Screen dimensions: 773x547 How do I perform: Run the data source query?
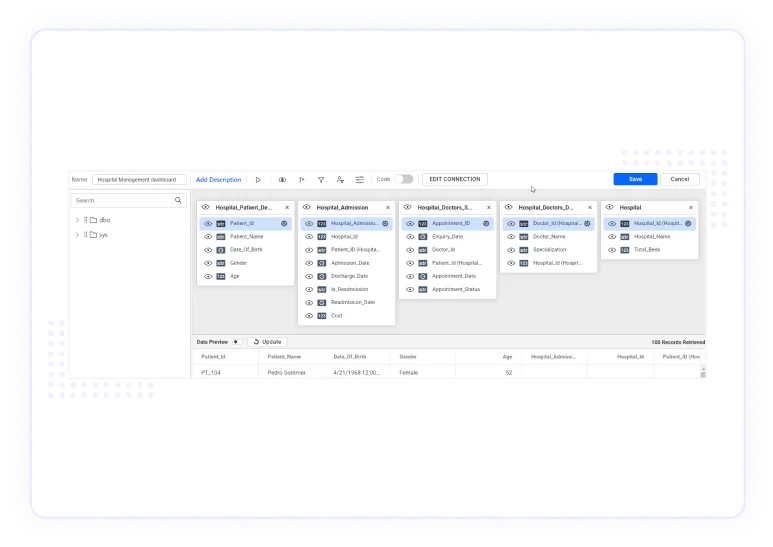[258, 180]
